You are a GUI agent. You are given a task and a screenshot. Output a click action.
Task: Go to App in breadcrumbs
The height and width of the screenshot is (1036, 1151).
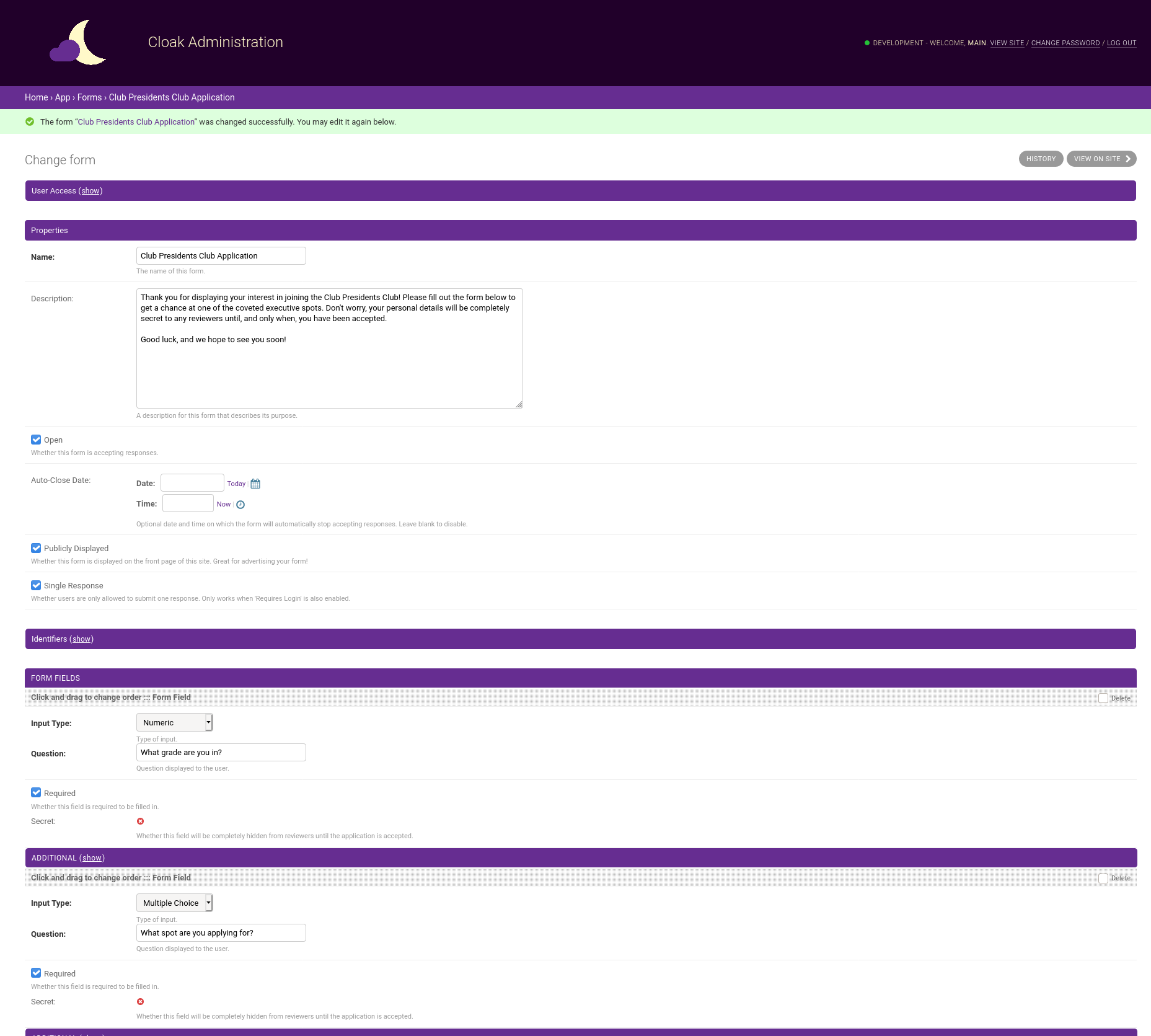63,97
